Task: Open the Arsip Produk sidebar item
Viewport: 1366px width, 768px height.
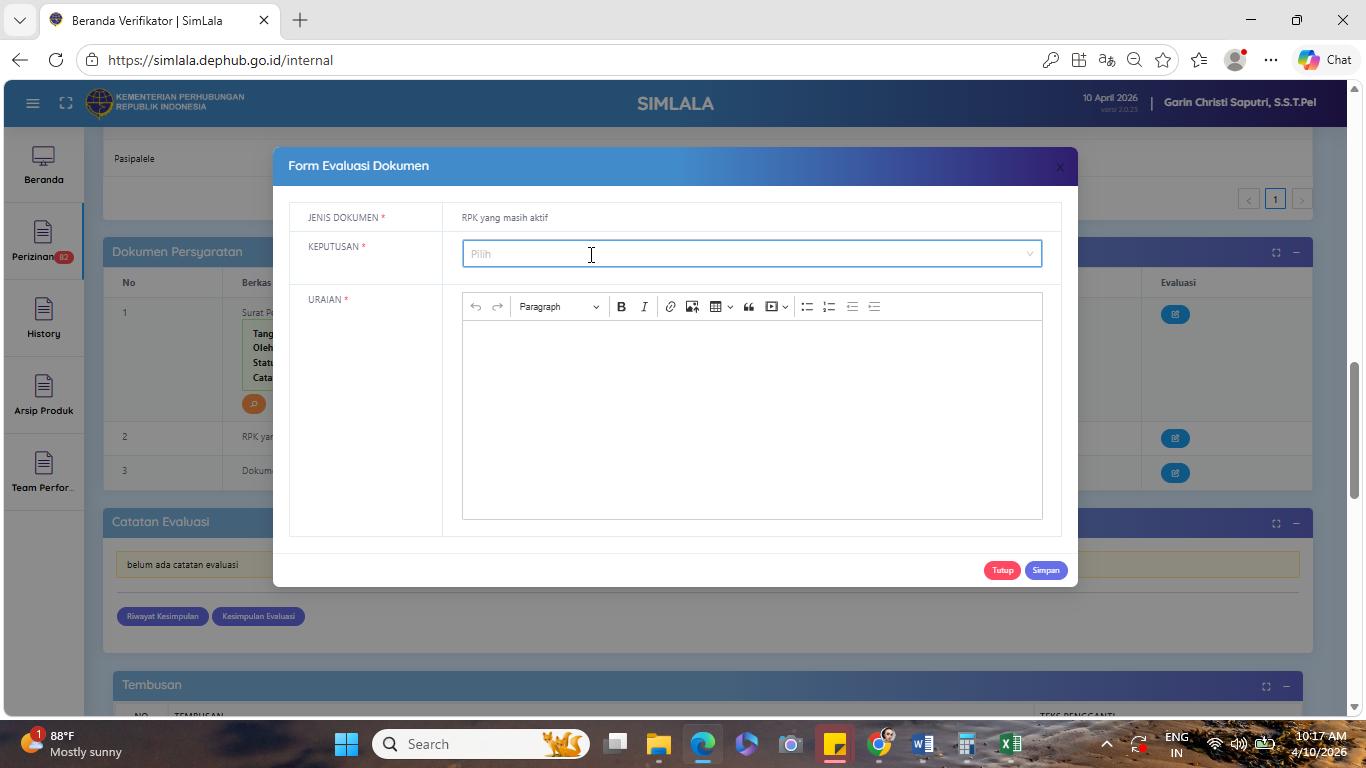Action: click(43, 396)
